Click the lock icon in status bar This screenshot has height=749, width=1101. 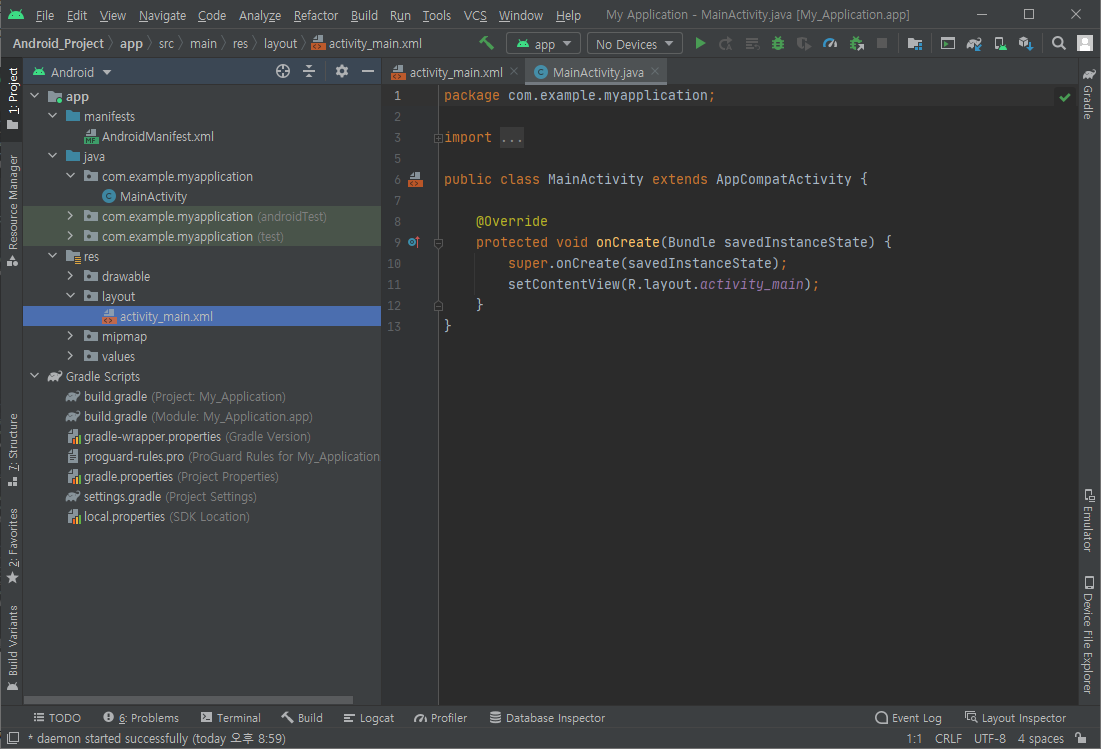pyautogui.click(x=1081, y=738)
